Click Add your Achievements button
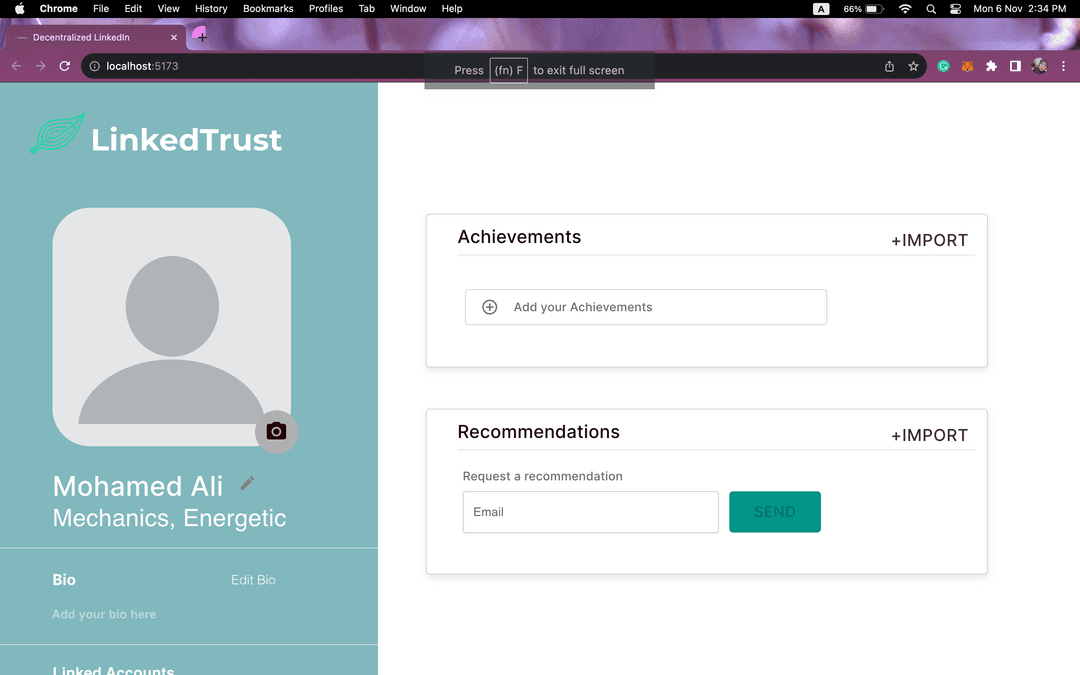The width and height of the screenshot is (1080, 675). tap(645, 307)
